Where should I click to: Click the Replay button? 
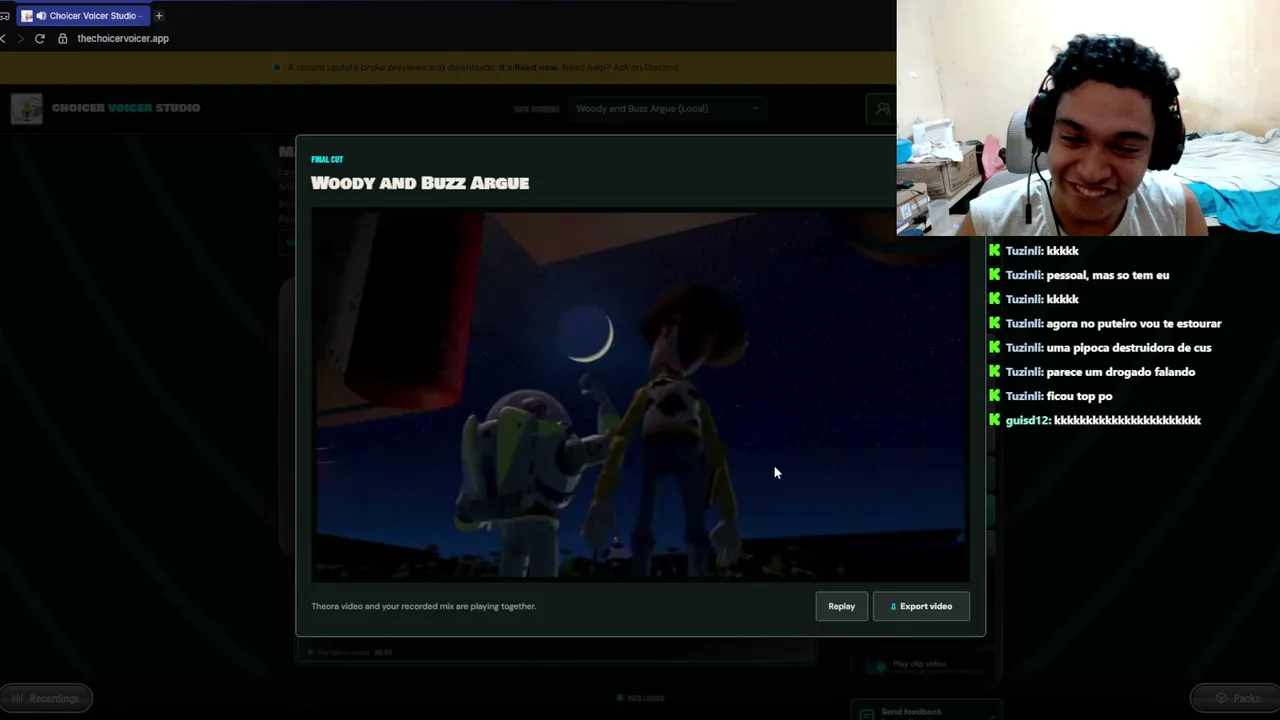(841, 606)
